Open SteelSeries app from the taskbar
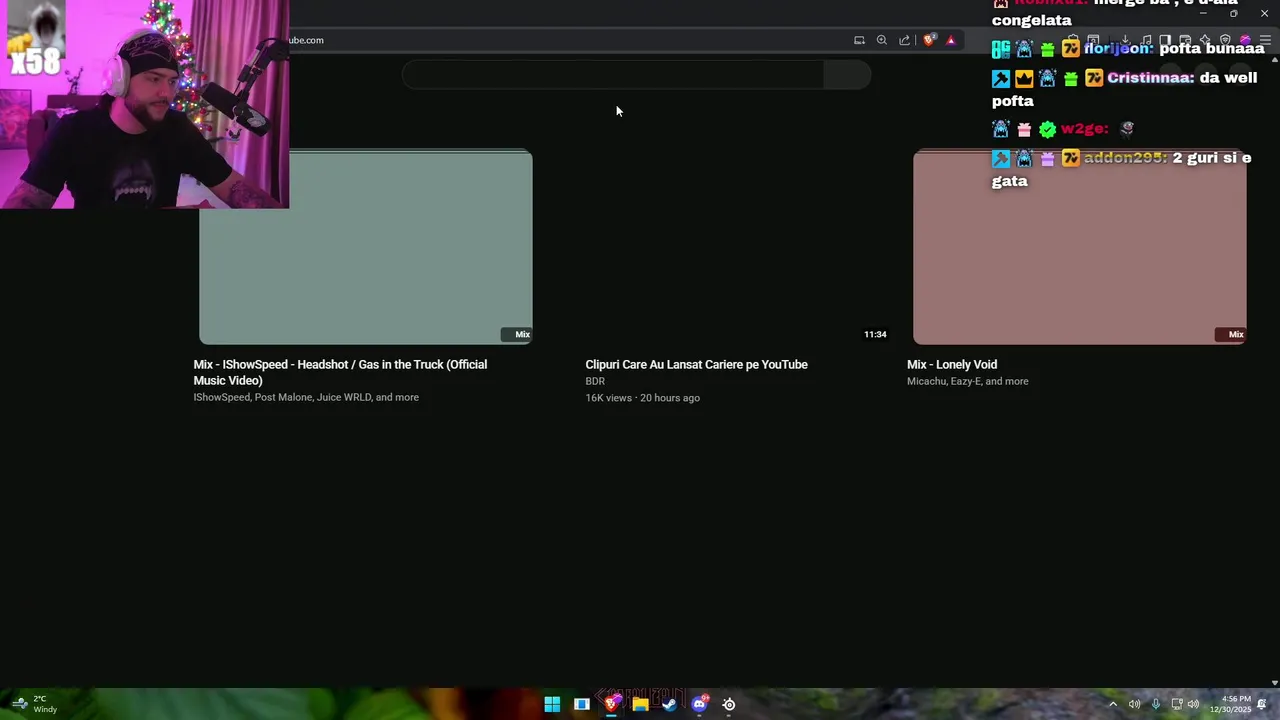Image resolution: width=1280 pixels, height=720 pixels. (729, 704)
